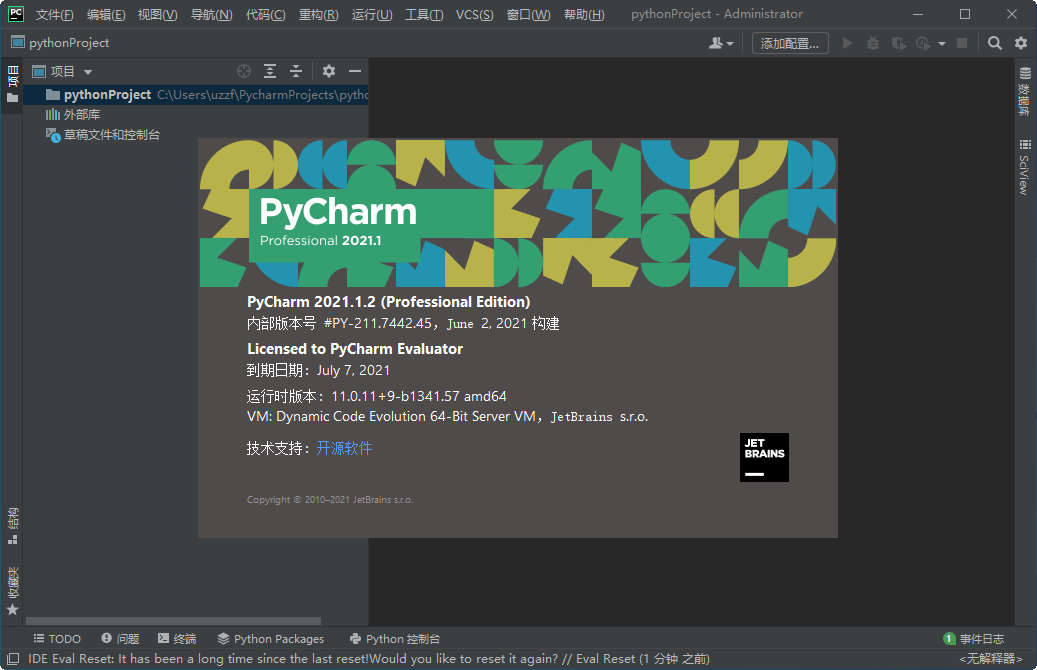Open the 终端 tool window tab
This screenshot has width=1037, height=670.
tap(177, 639)
